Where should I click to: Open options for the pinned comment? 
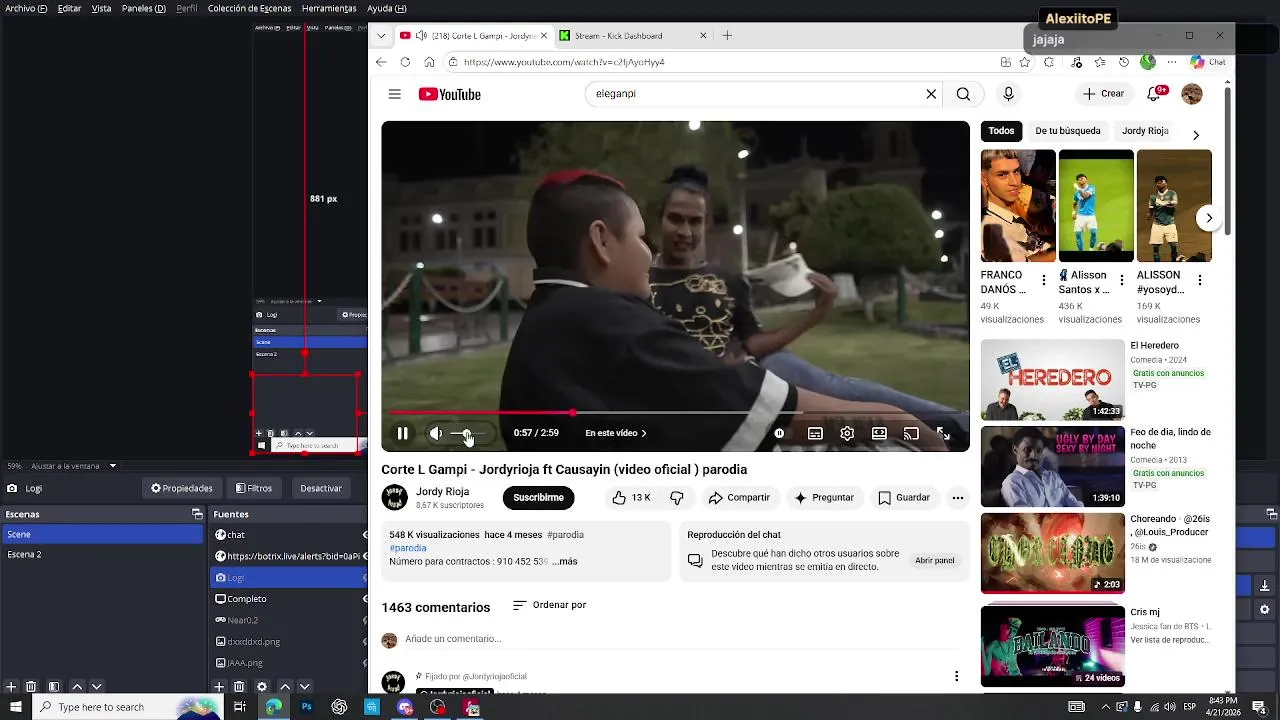click(x=956, y=676)
